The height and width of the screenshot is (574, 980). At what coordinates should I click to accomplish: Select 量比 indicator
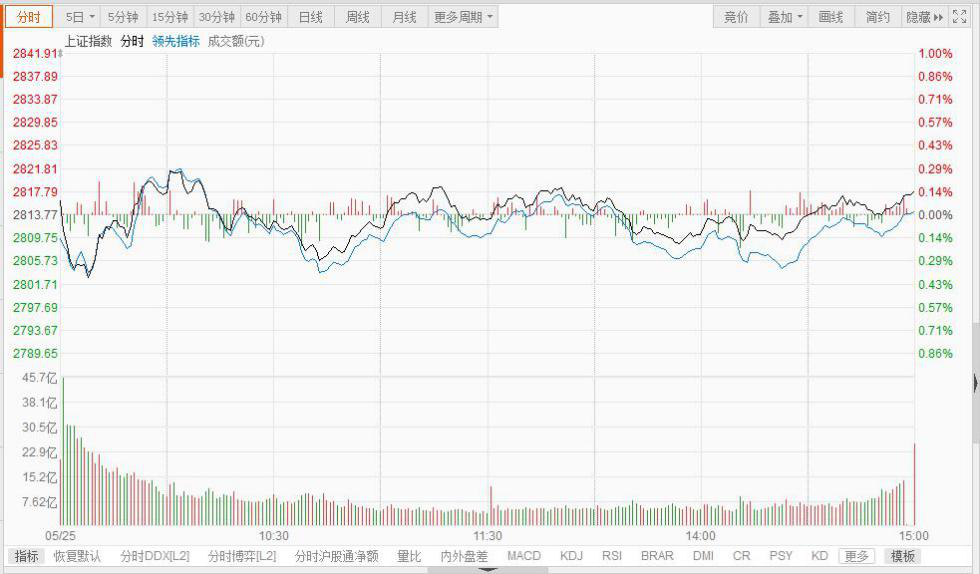tap(409, 556)
